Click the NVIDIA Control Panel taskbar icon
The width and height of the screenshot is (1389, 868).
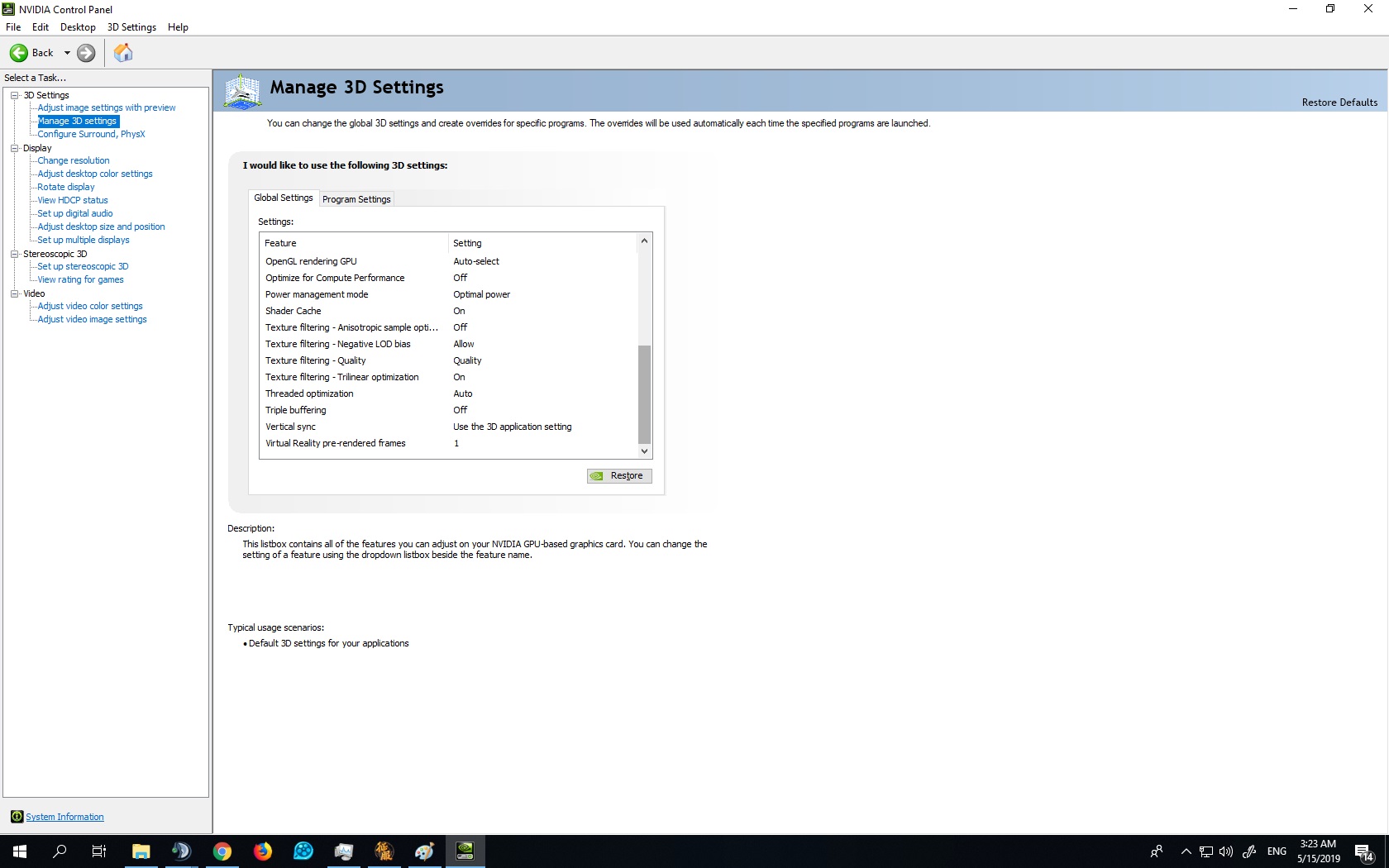click(x=465, y=851)
